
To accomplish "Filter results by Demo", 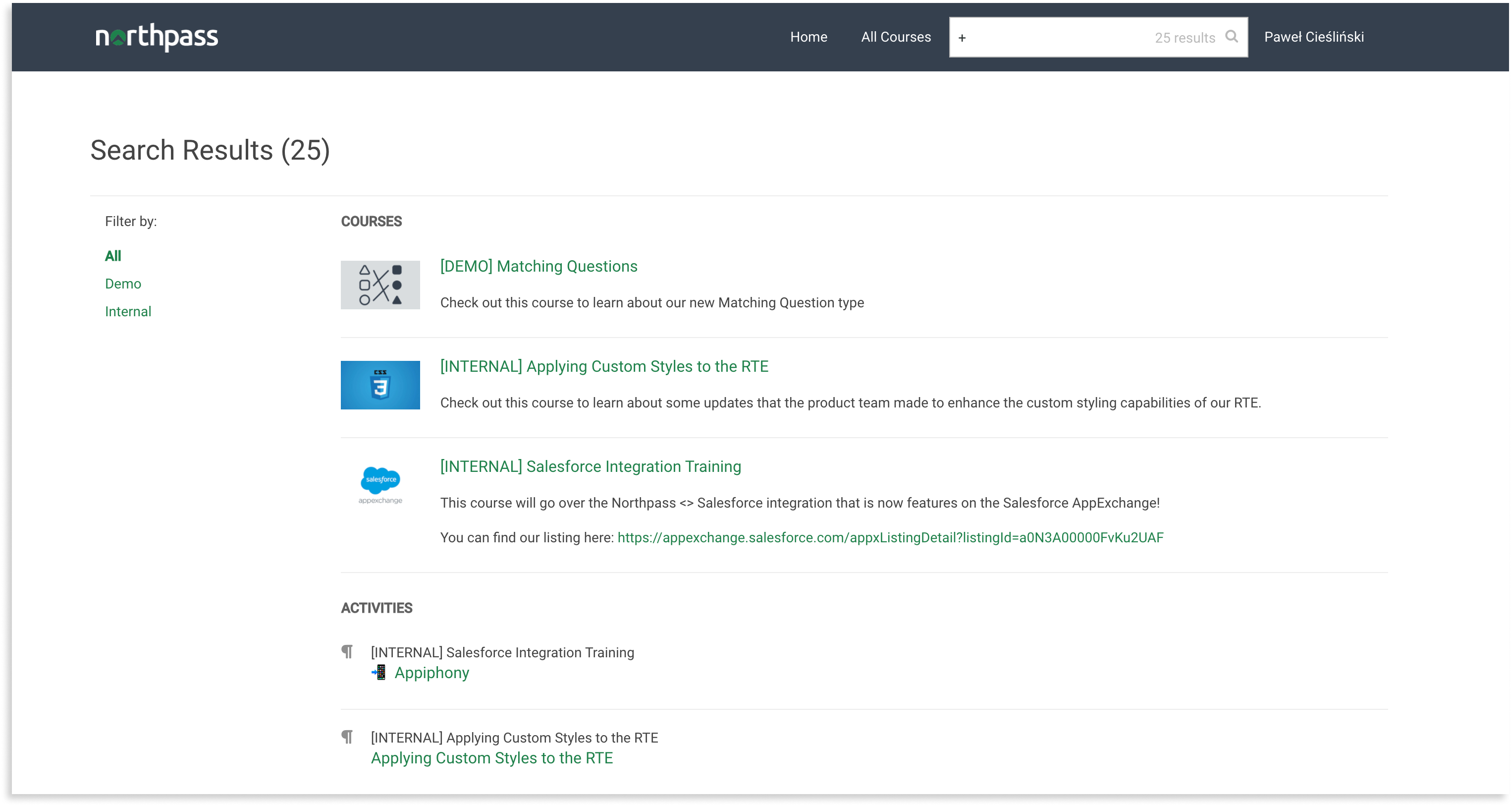I will pyautogui.click(x=123, y=284).
